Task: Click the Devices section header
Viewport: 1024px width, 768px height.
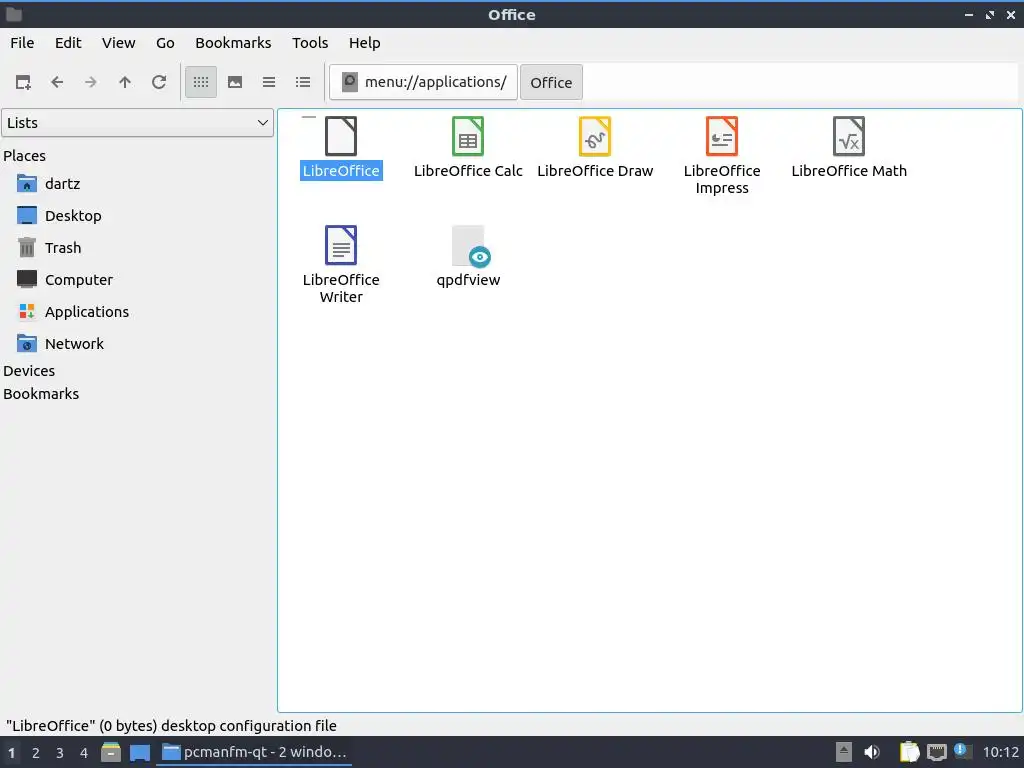Action: tap(29, 371)
